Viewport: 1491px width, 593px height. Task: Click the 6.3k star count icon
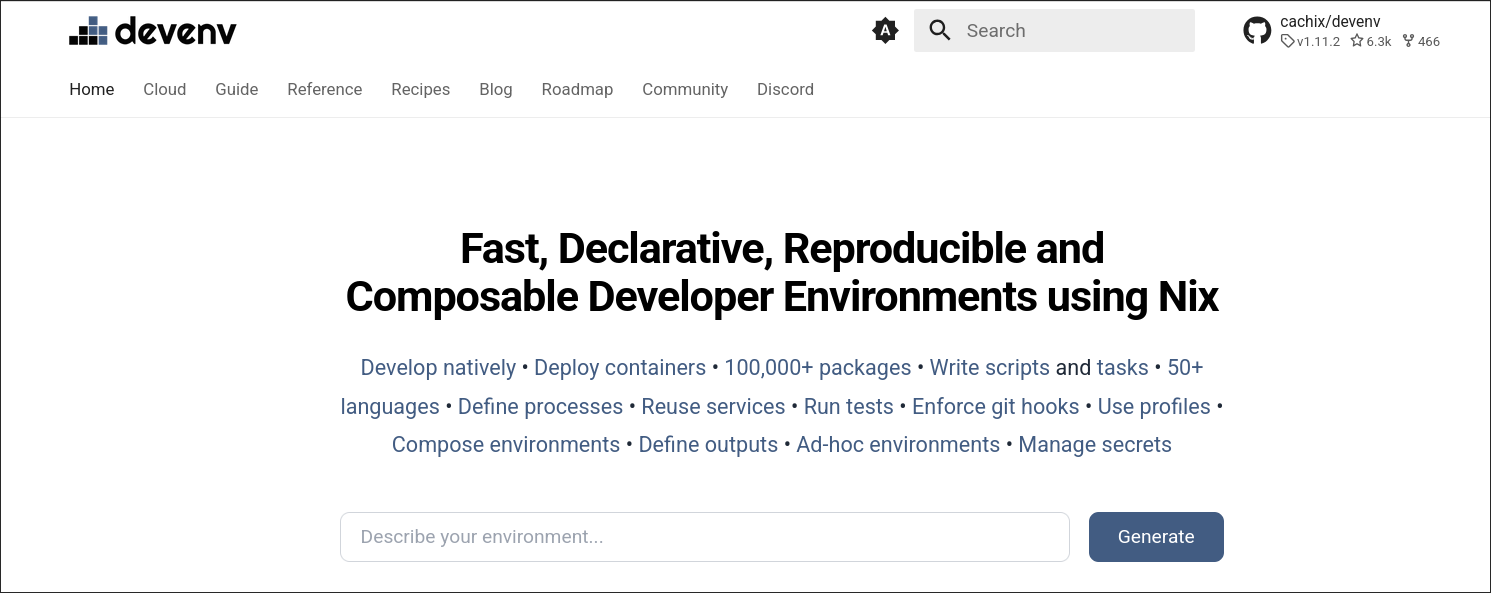tap(1356, 41)
